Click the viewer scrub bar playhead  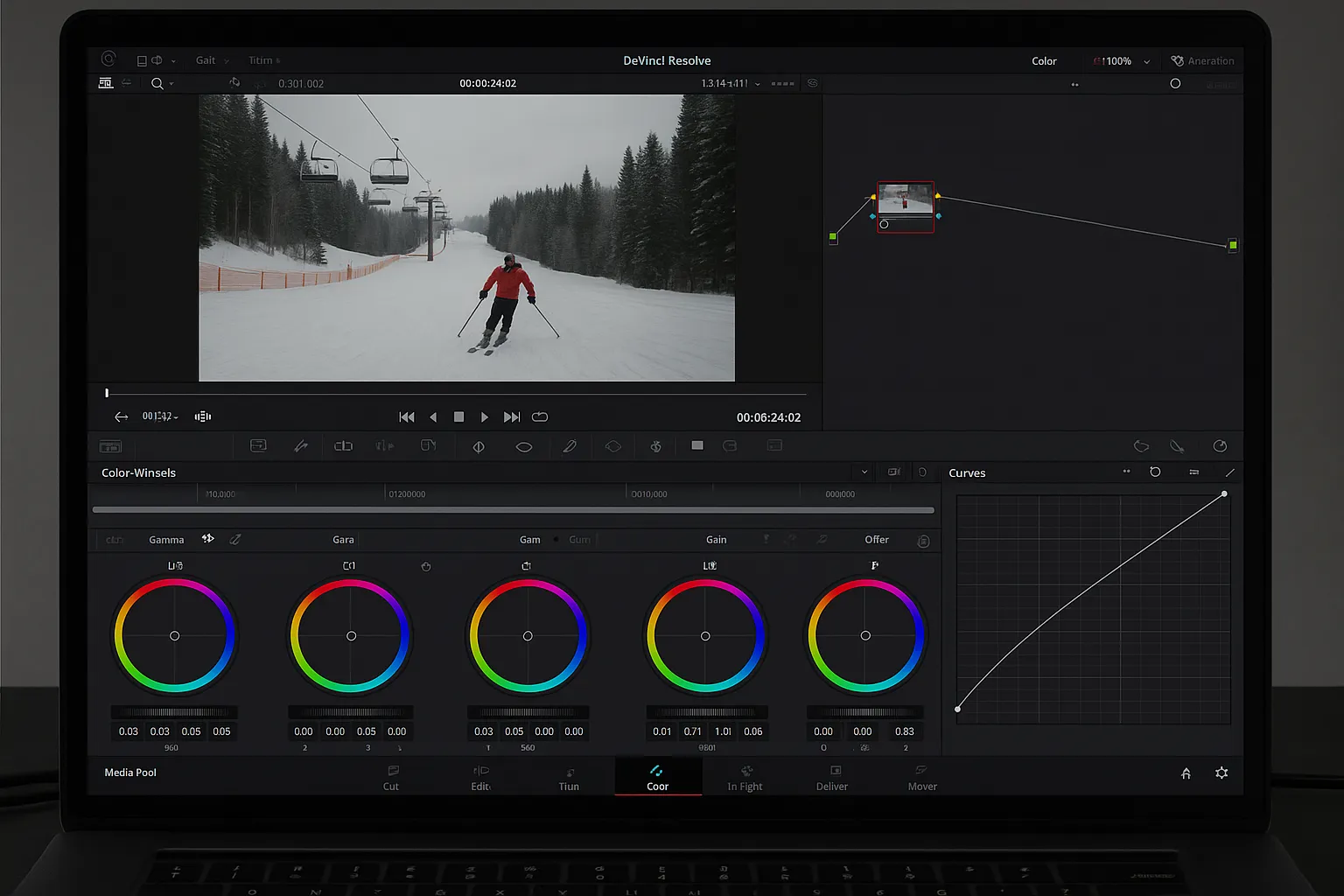pos(107,394)
